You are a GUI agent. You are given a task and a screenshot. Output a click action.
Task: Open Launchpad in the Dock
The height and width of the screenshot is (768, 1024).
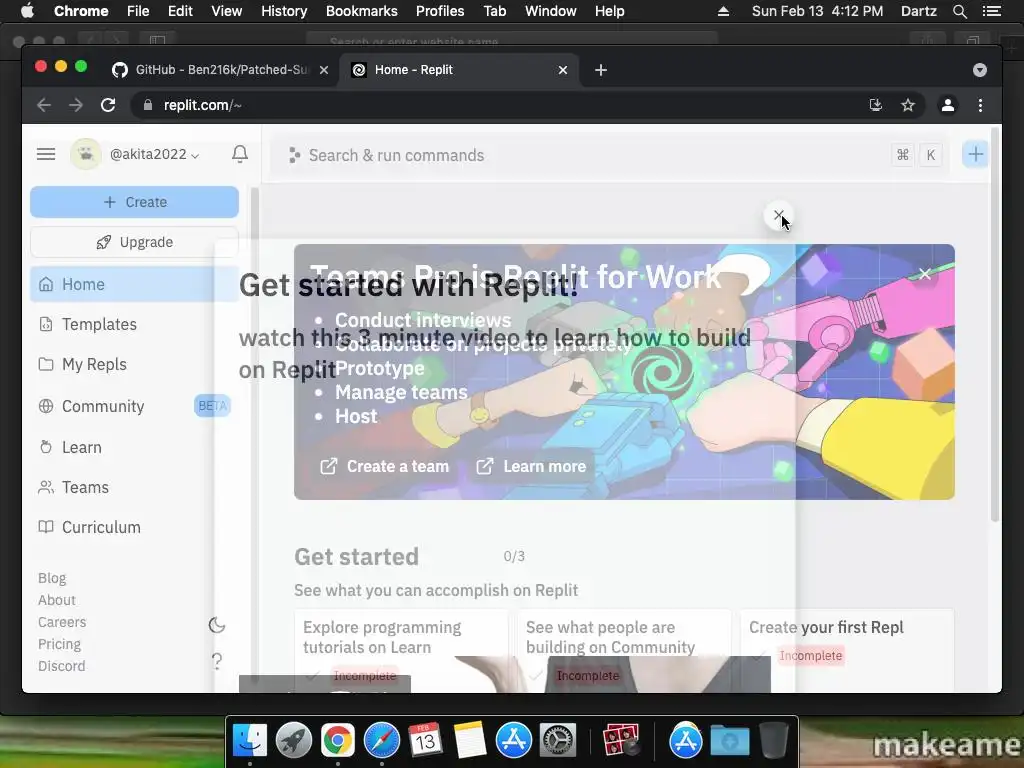click(x=294, y=741)
